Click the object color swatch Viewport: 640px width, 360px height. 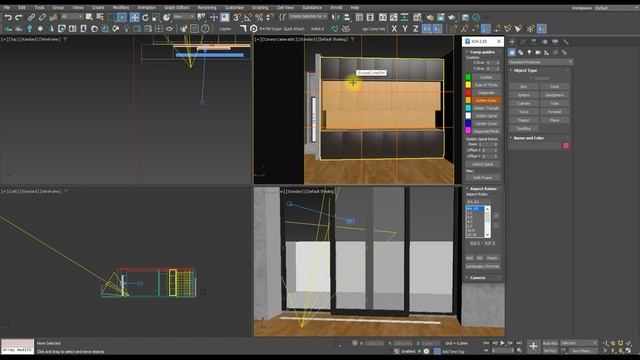[566, 145]
